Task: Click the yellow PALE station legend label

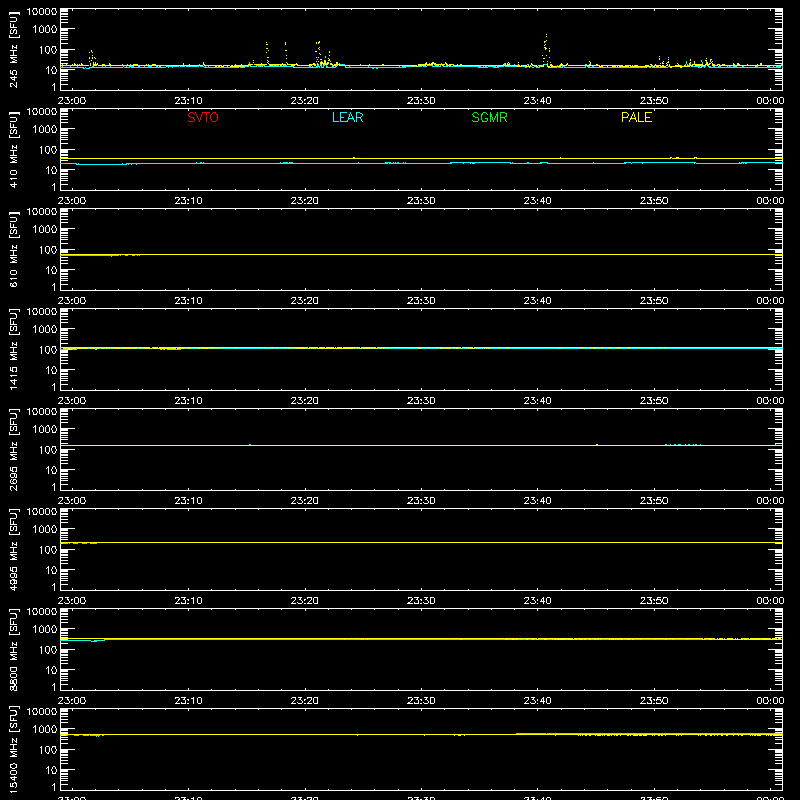Action: 636,117
